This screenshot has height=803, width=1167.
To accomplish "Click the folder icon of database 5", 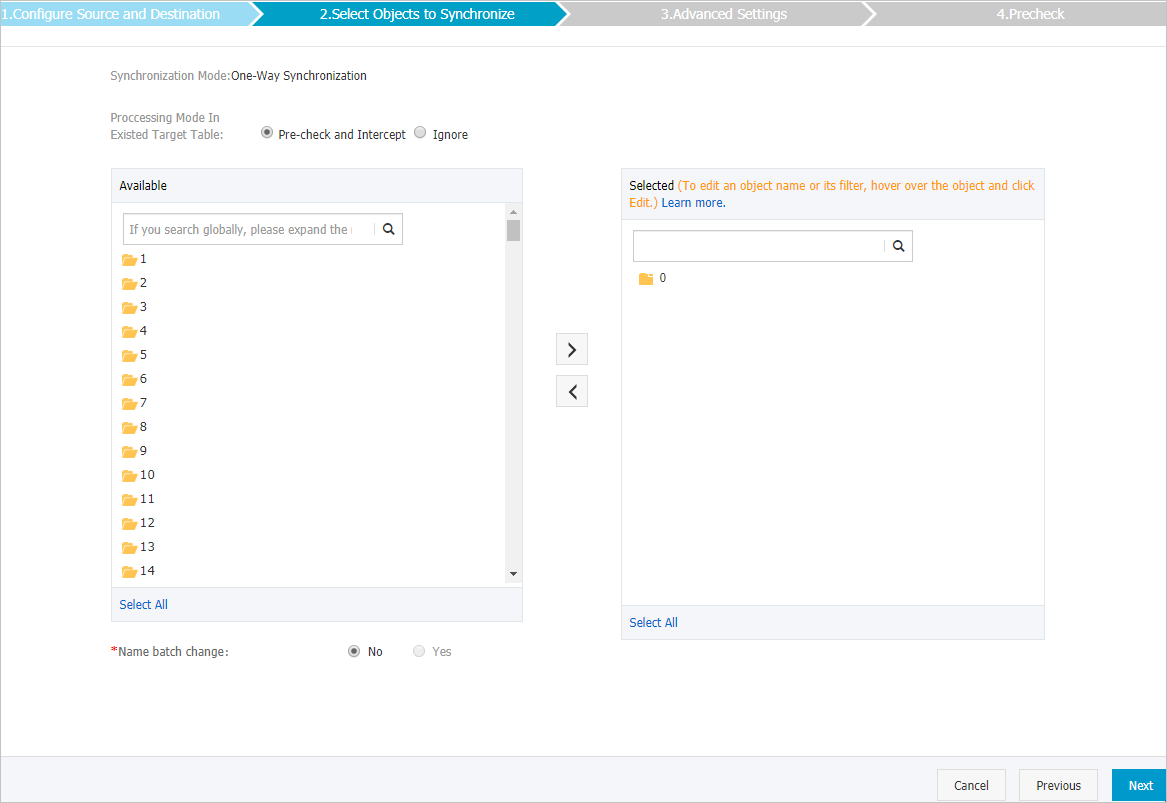I will pos(130,356).
